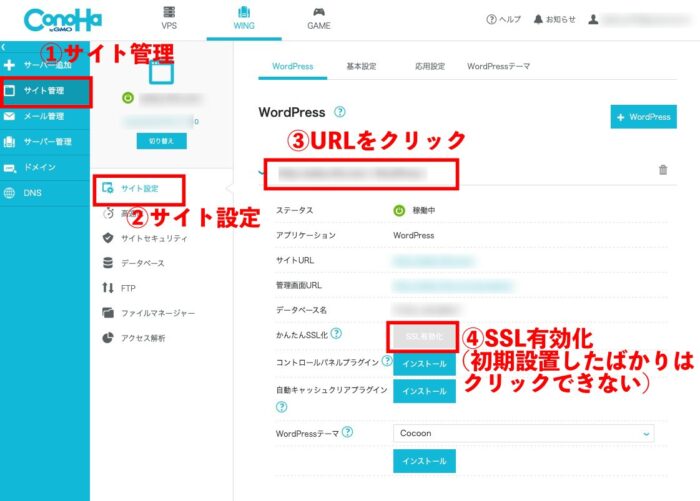Open the Cocoon theme dropdown
The width and height of the screenshot is (700, 501).
(x=523, y=433)
